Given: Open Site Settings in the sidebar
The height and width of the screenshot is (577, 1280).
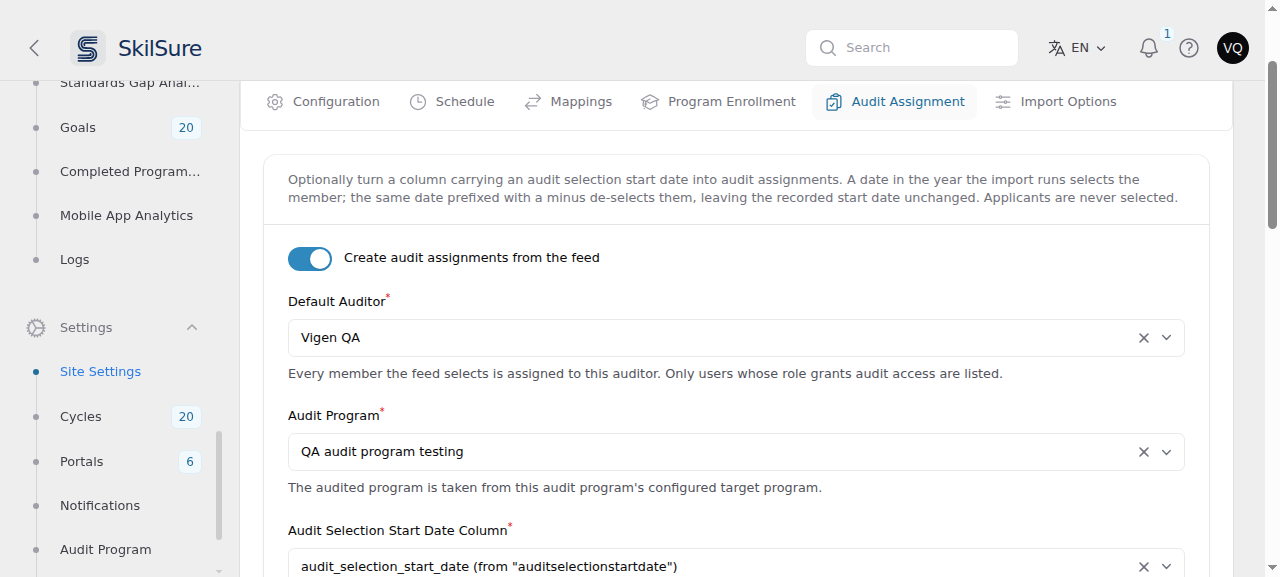Looking at the screenshot, I should (x=100, y=372).
